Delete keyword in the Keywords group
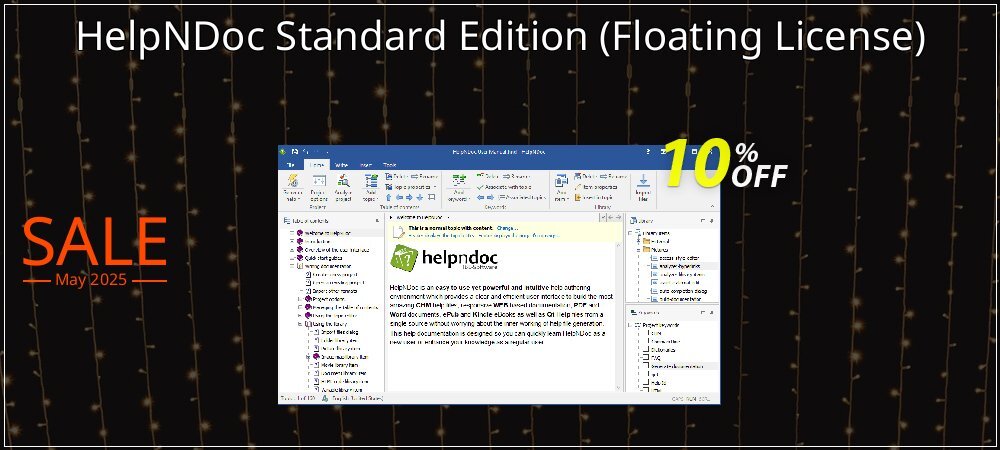This screenshot has height=450, width=1000. [x=487, y=177]
